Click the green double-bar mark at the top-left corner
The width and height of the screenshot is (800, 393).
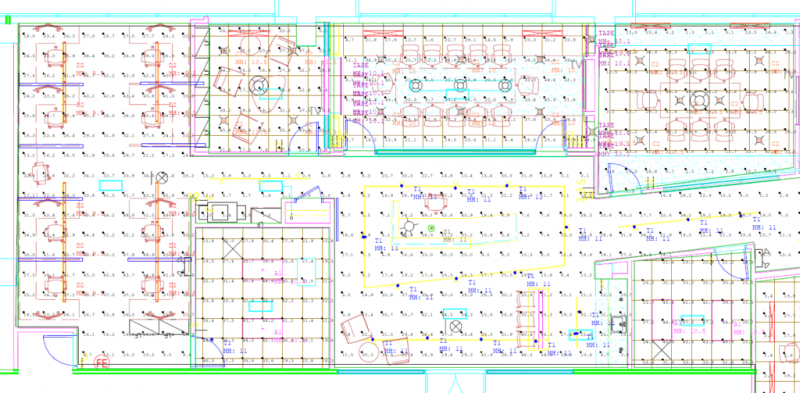8,20
